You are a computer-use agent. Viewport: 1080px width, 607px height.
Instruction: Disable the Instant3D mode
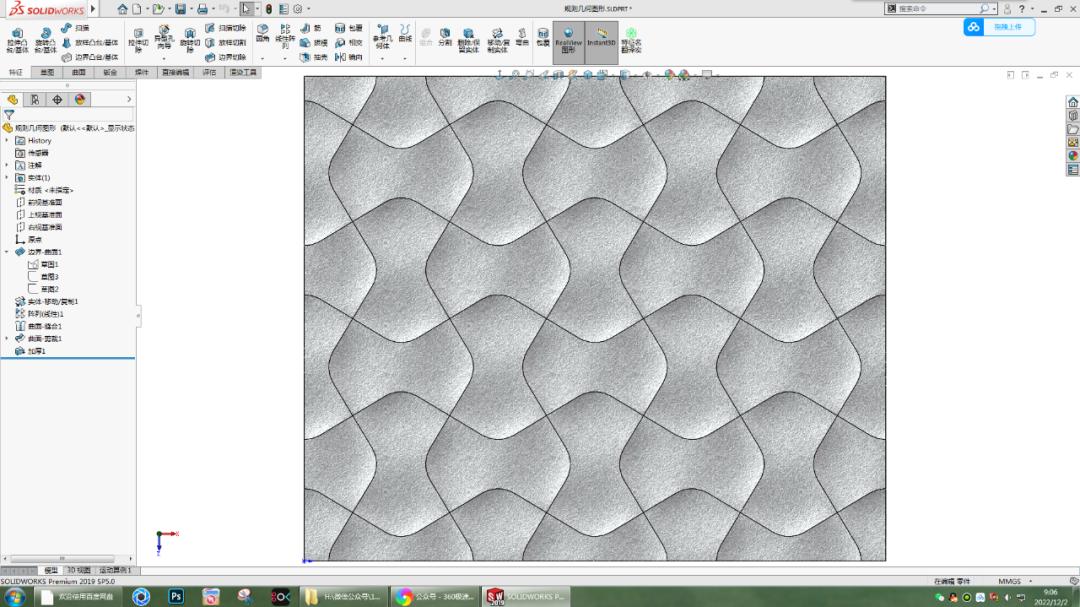(x=601, y=40)
